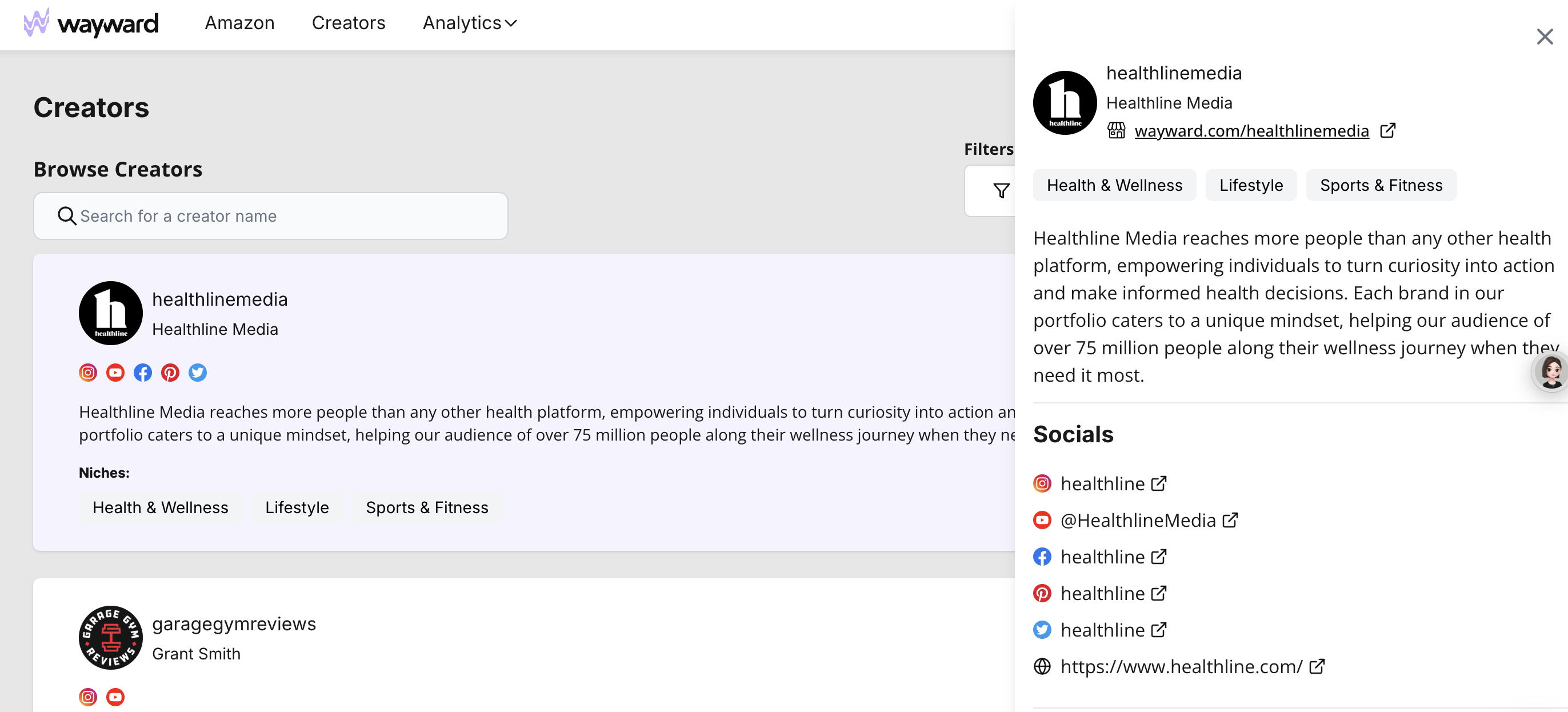This screenshot has height=712, width=1568.
Task: Click garagegymreviews creator name
Action: 234,624
